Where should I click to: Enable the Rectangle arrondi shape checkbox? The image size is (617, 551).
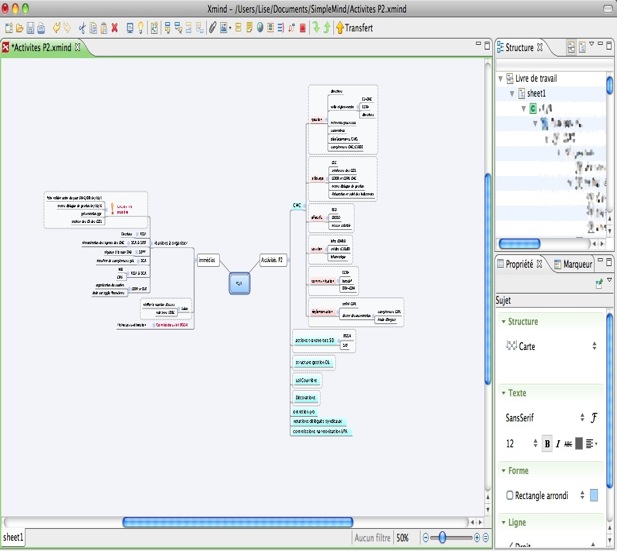click(x=510, y=496)
